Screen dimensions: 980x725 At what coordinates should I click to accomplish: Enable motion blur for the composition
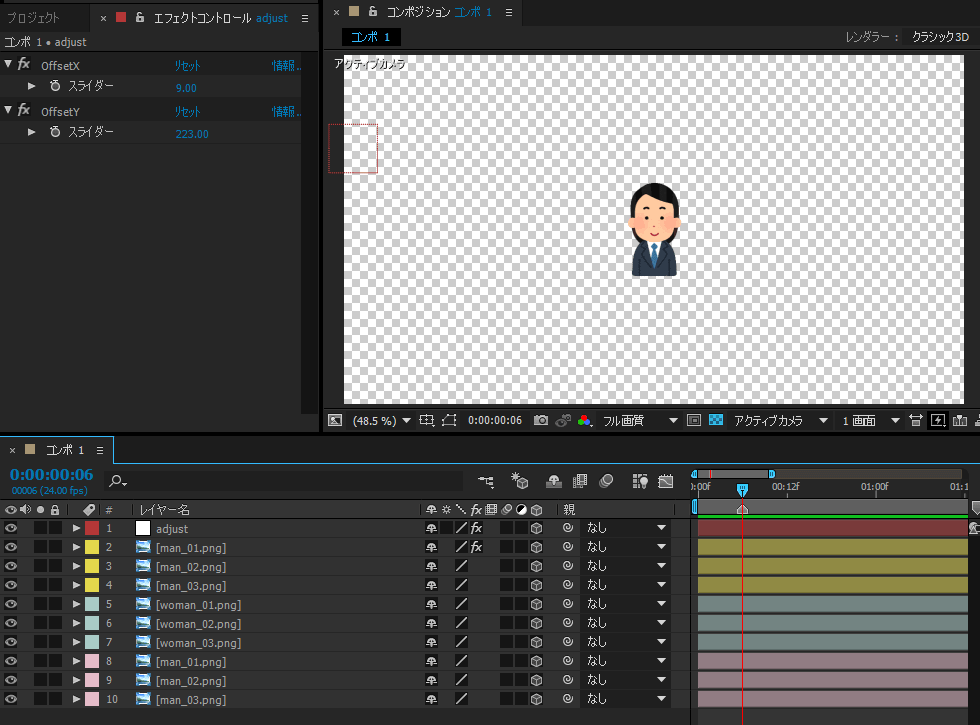coord(606,482)
